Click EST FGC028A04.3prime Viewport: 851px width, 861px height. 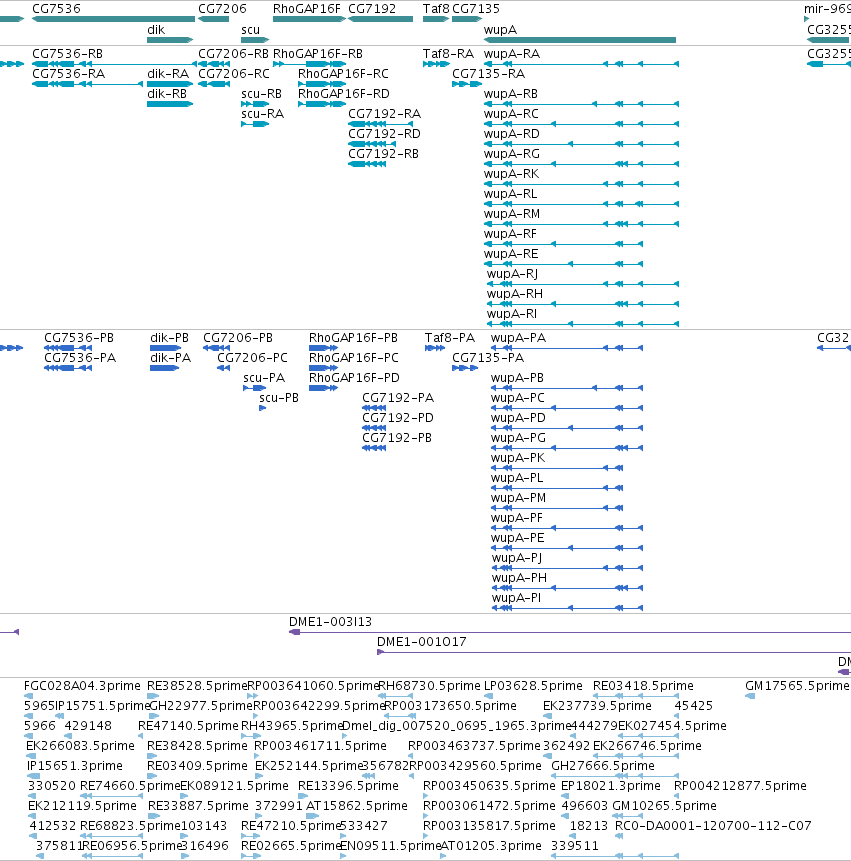[82, 686]
